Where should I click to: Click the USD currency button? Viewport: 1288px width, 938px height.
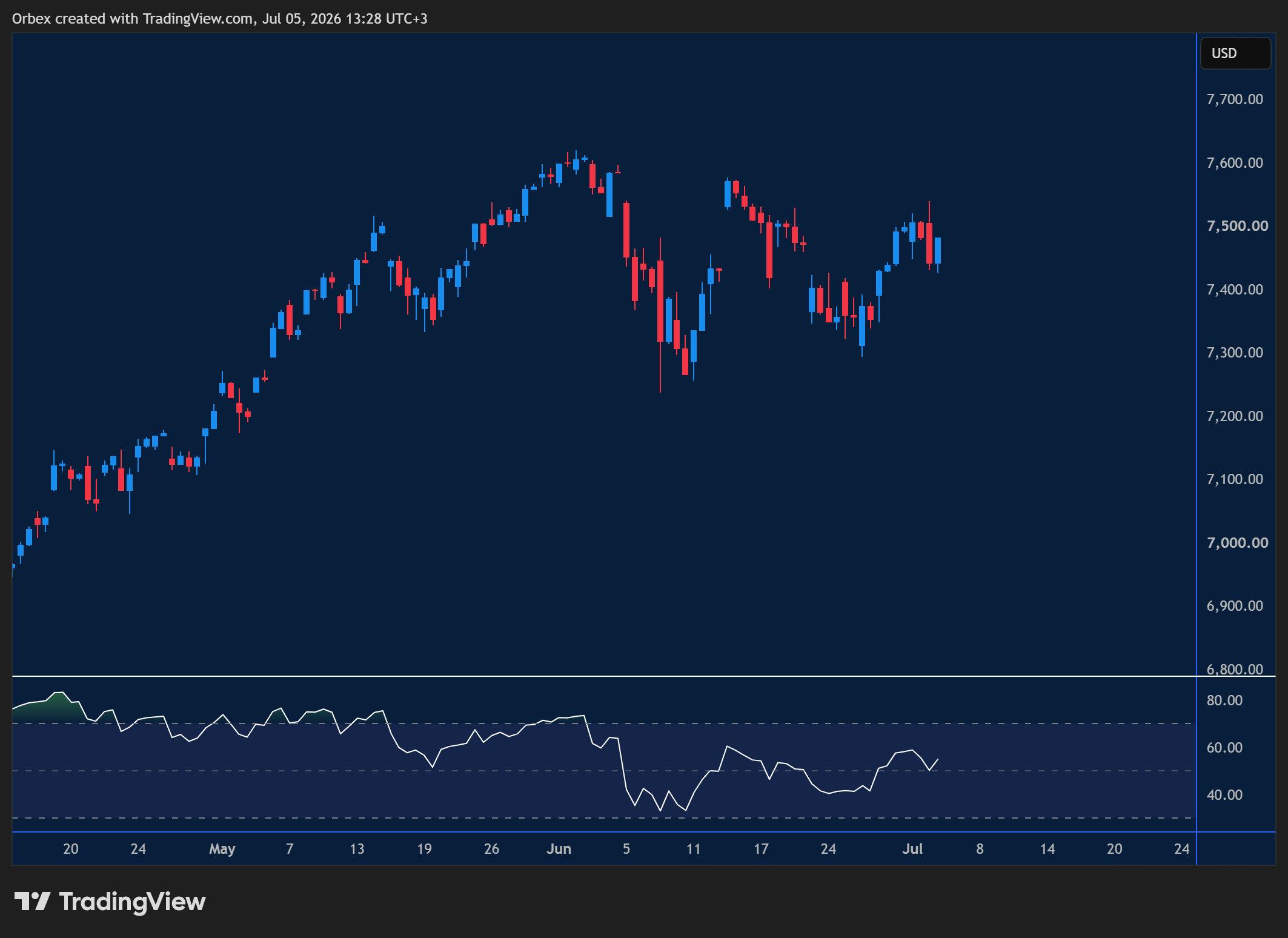1235,53
